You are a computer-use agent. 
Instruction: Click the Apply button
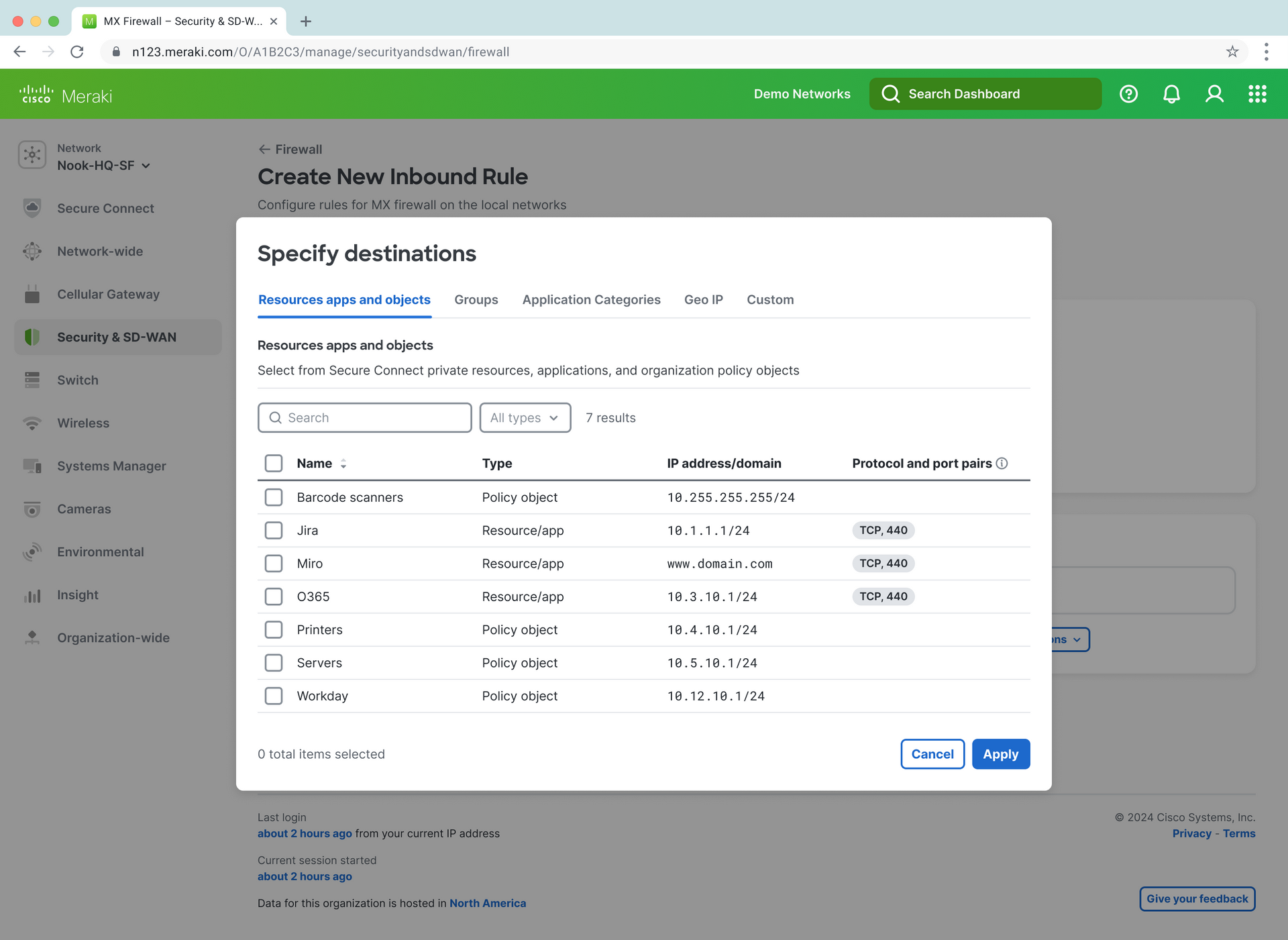tap(1001, 754)
